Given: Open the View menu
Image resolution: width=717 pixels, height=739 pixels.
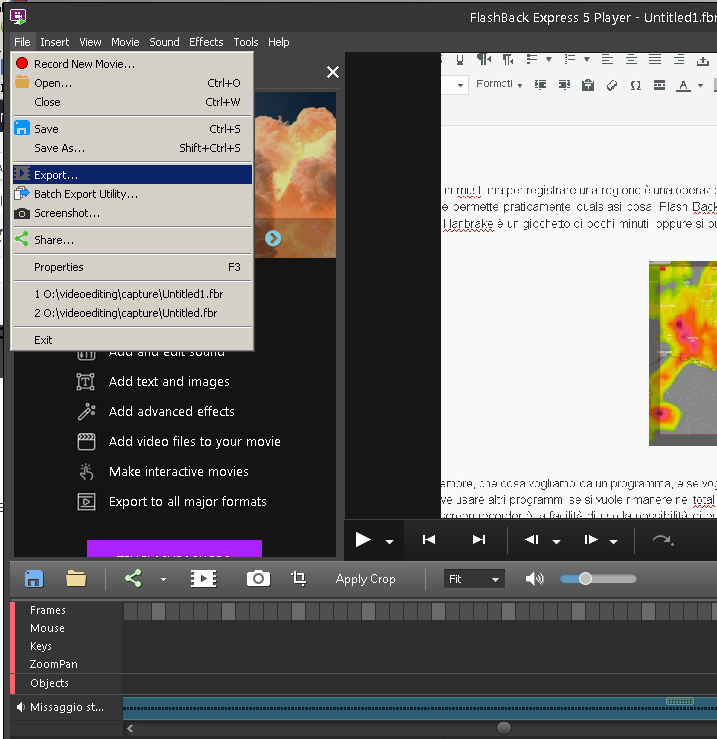Looking at the screenshot, I should 90,42.
